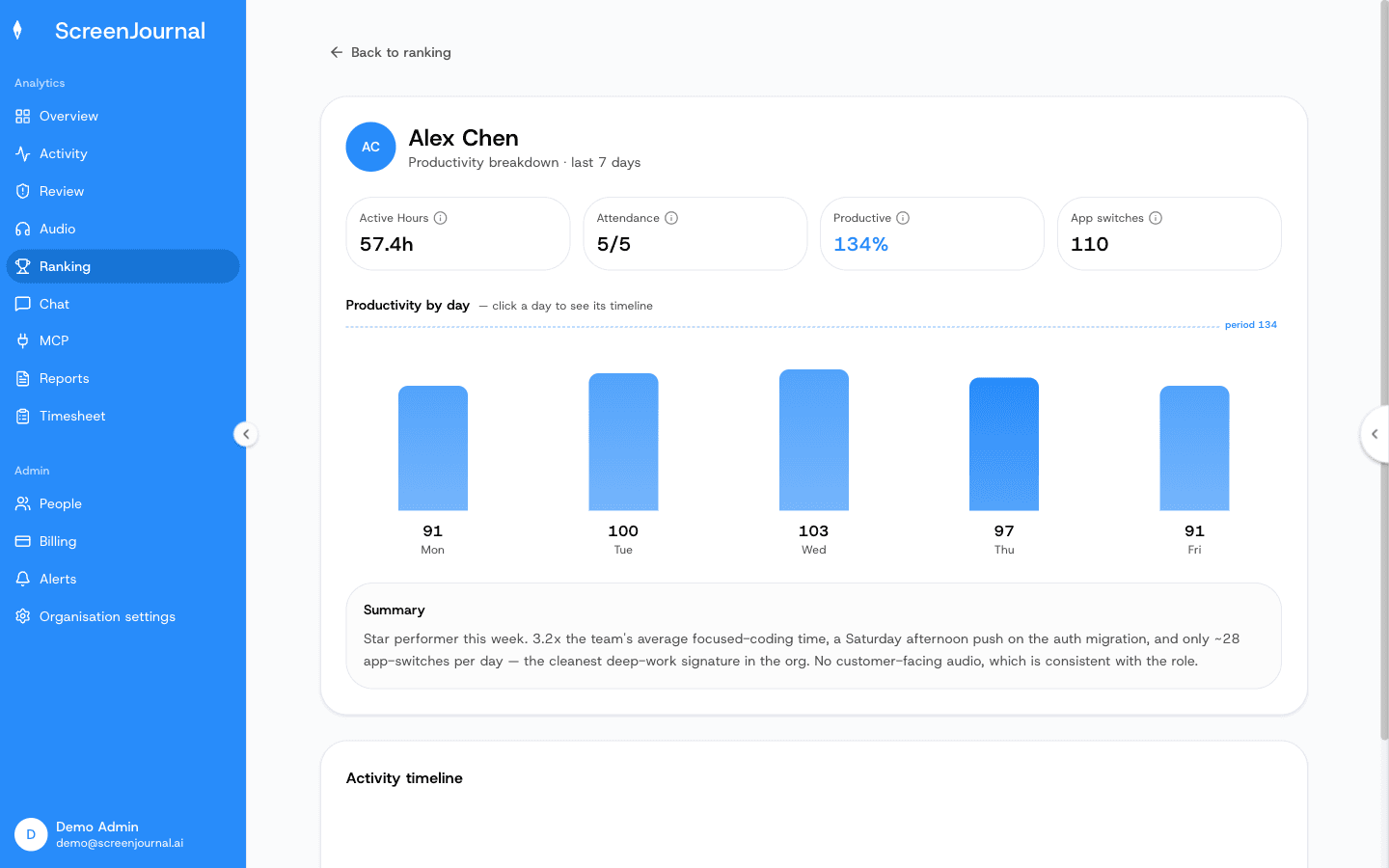Click the Reports document icon
This screenshot has height=868, width=1389.
(x=23, y=379)
